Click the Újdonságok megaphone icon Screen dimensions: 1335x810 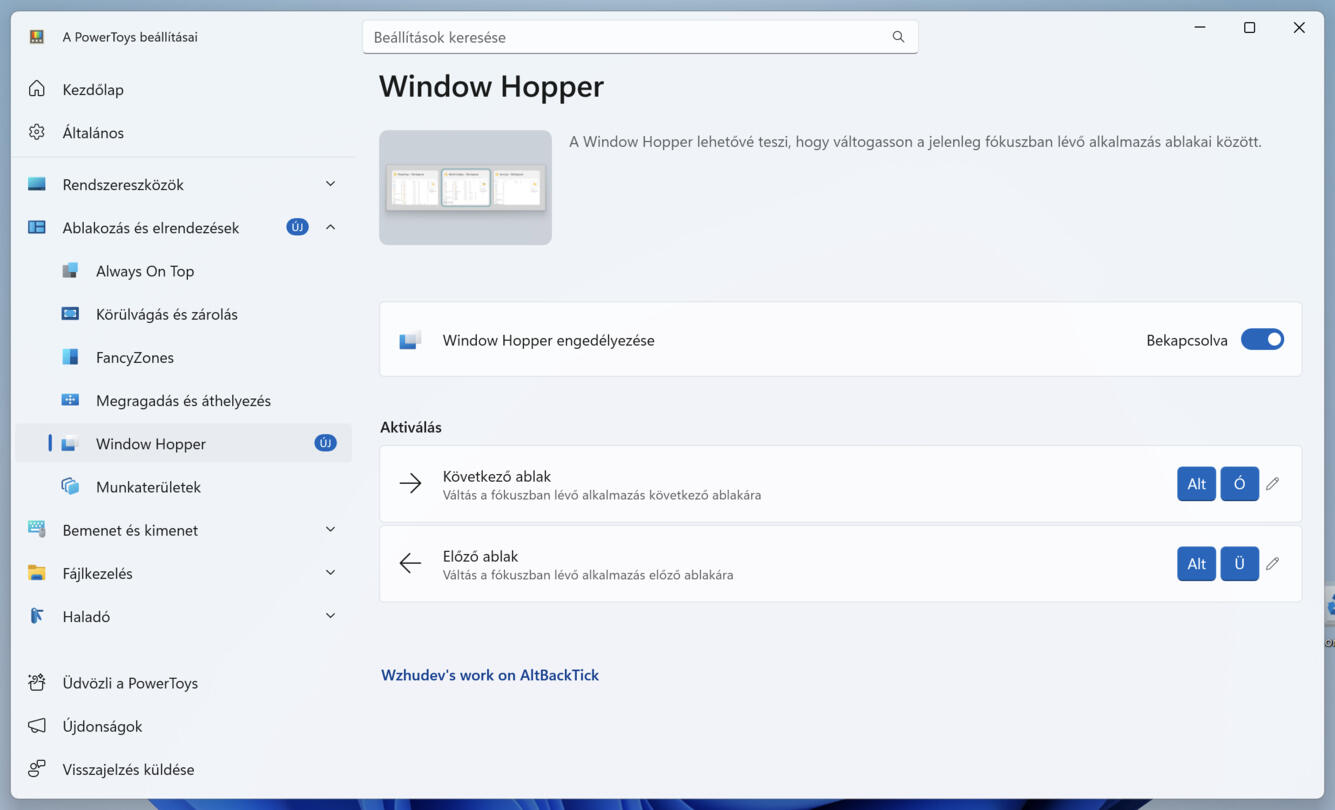[x=37, y=726]
